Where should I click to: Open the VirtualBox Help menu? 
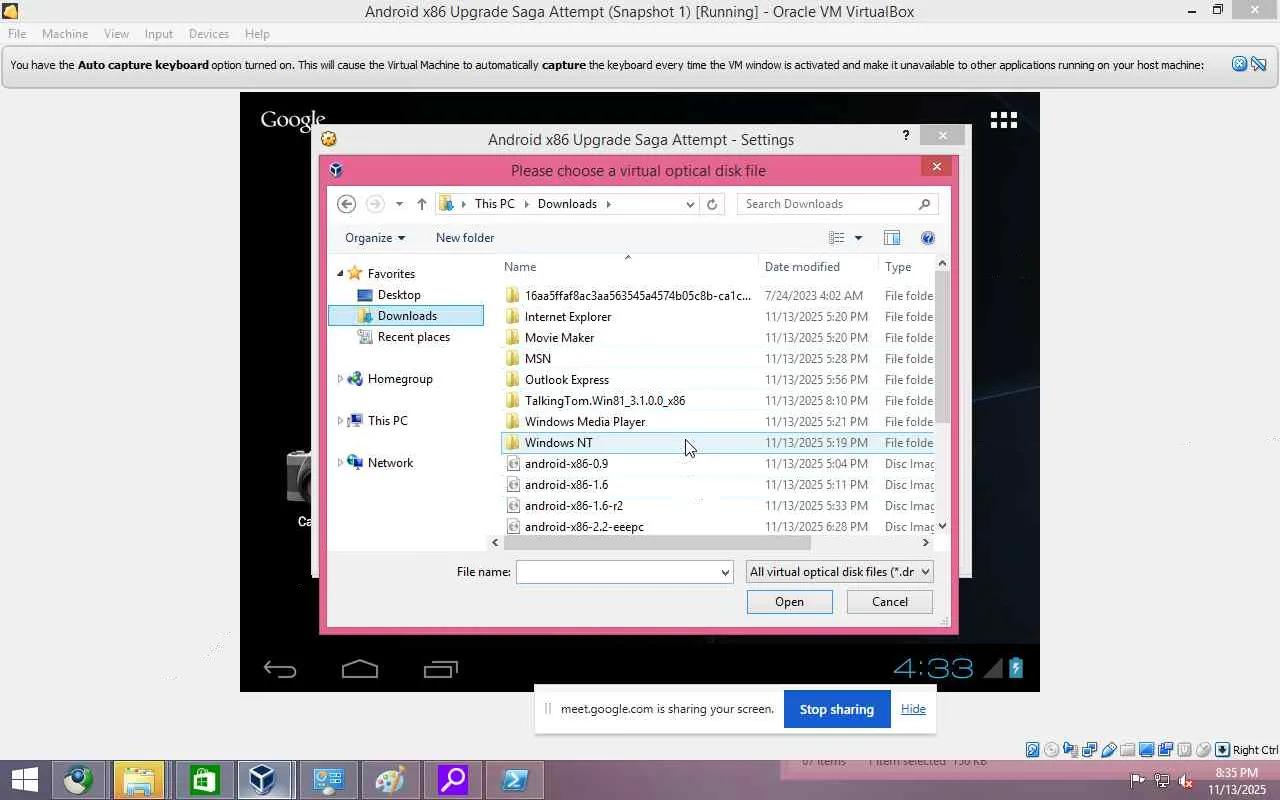257,34
